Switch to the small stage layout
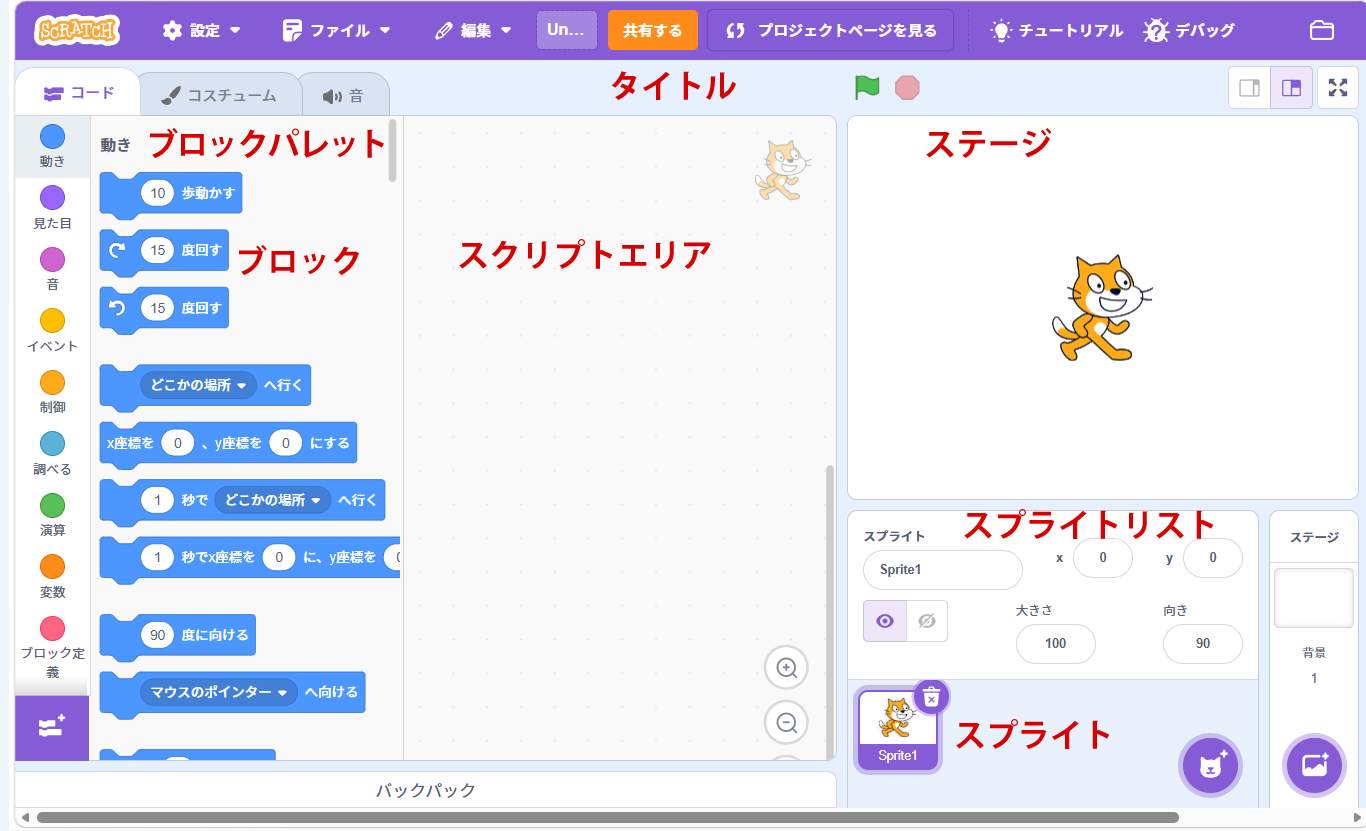This screenshot has width=1366, height=831. pyautogui.click(x=1249, y=88)
